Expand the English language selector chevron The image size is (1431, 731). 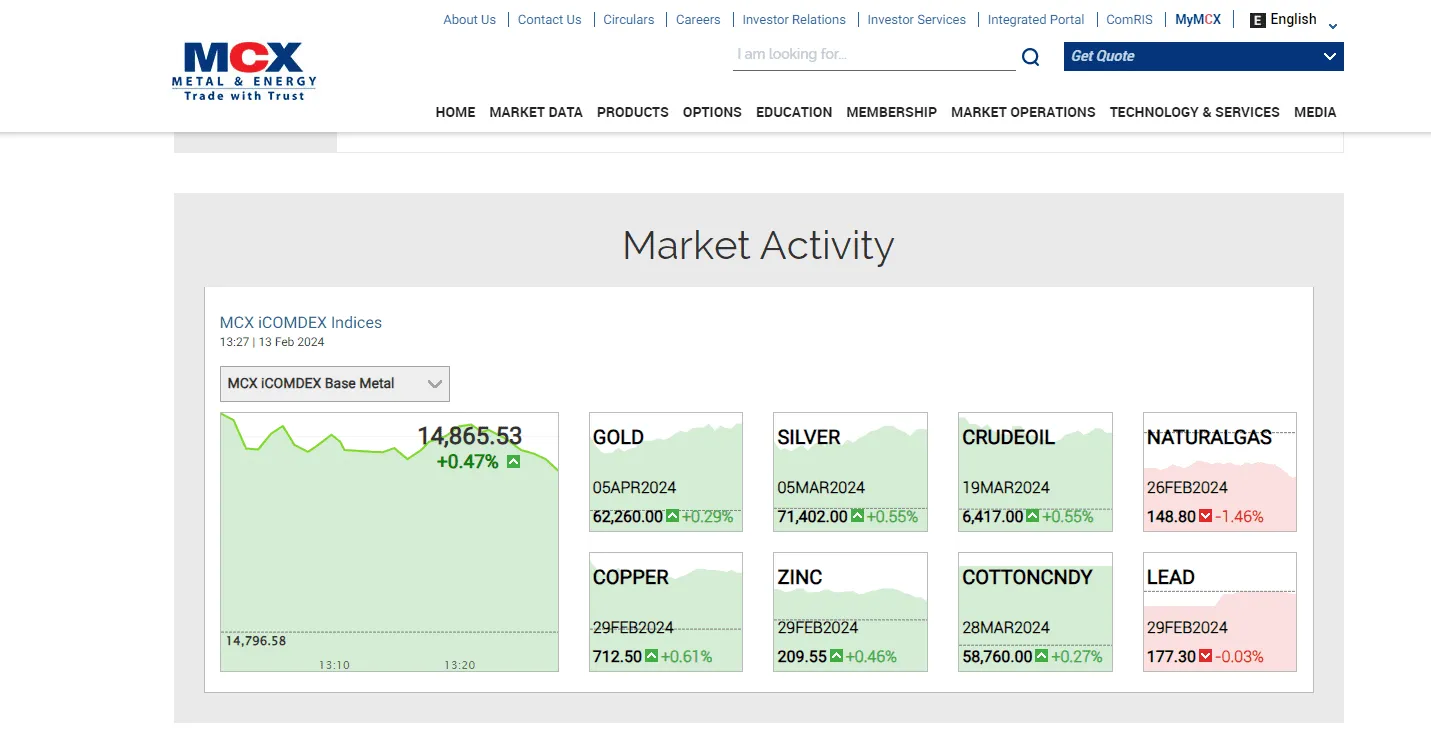tap(1332, 26)
